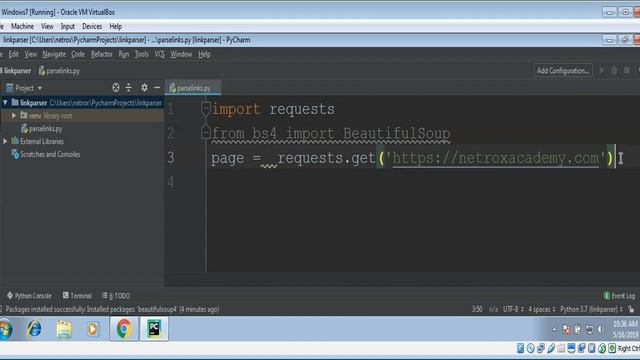640x360 pixels.
Task: Click the collapse all icon in Project panel
Action: click(129, 87)
